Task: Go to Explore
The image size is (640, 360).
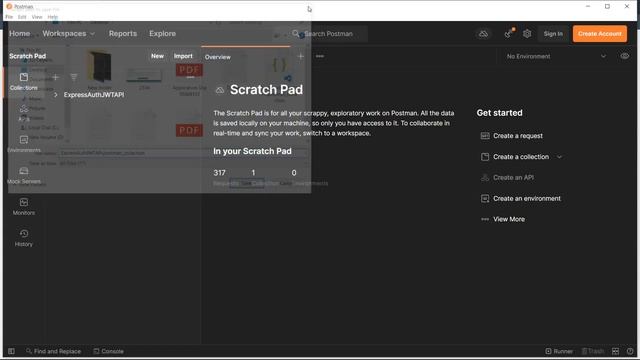Action: pyautogui.click(x=162, y=33)
